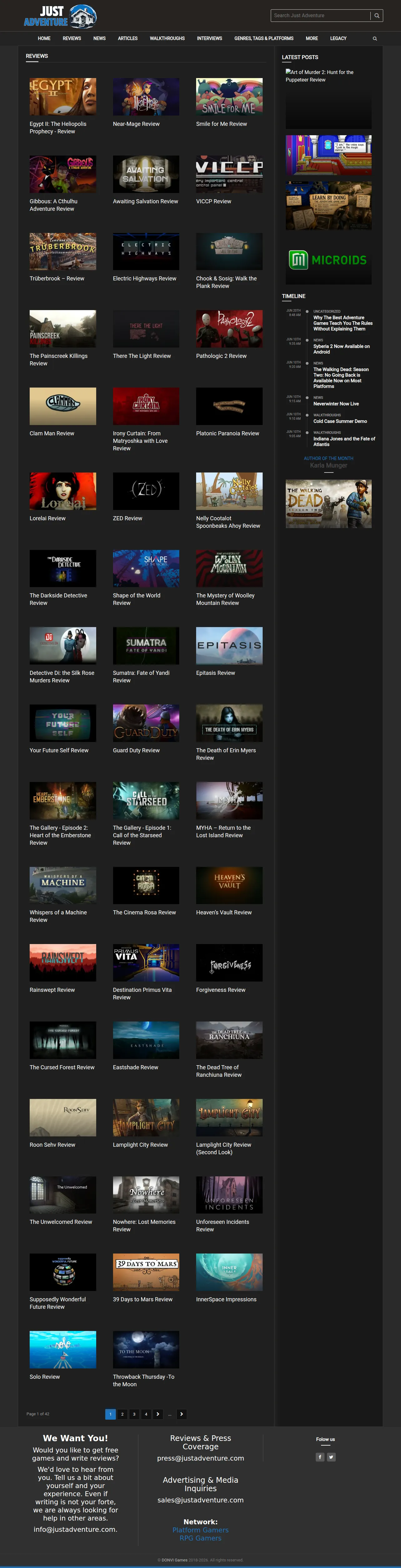
Task: Expand the LEGACY menu
Action: point(338,38)
